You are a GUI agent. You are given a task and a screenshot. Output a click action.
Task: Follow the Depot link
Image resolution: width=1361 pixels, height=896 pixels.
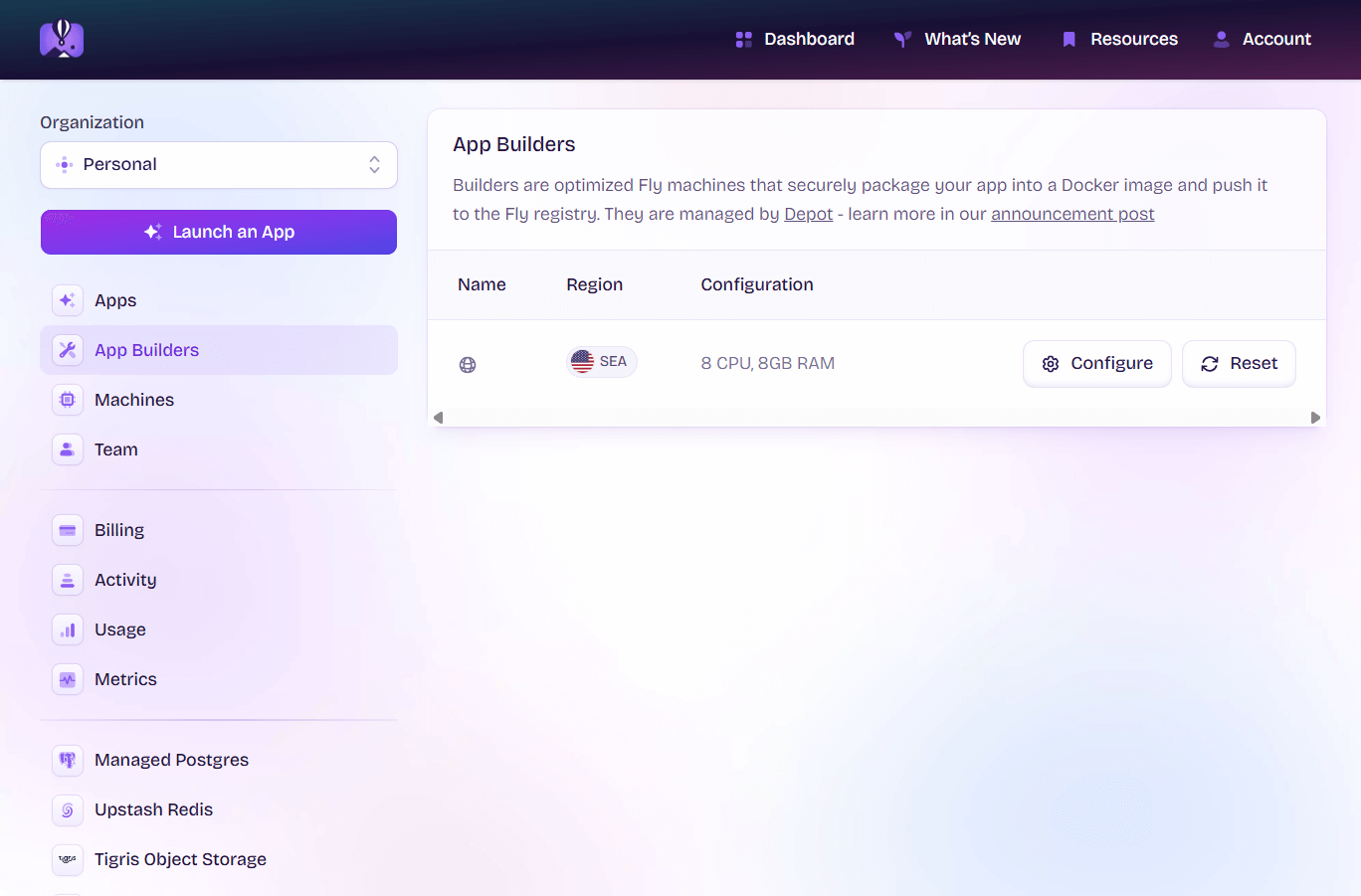point(809,214)
